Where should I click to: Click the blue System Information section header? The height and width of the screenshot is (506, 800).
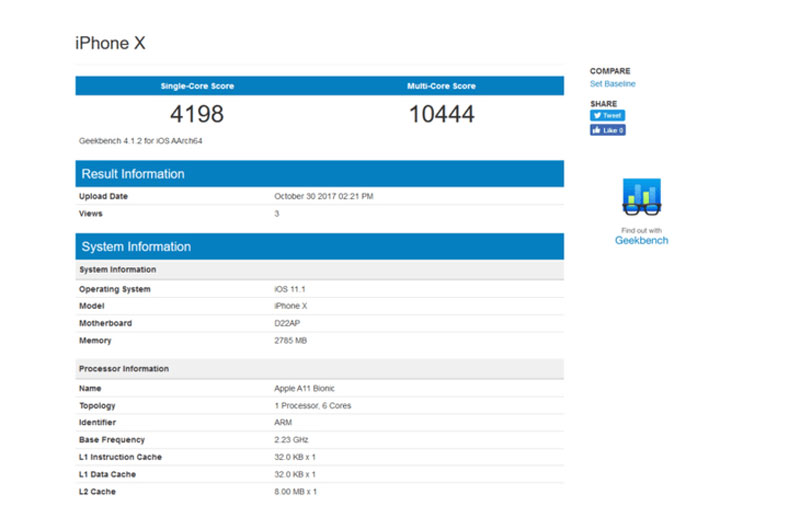[x=136, y=246]
